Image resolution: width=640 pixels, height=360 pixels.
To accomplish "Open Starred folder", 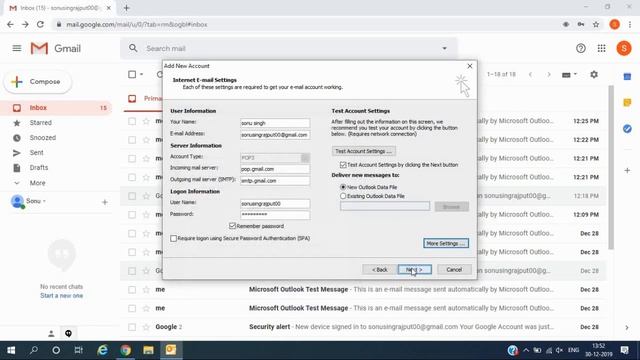I will click(56, 123).
